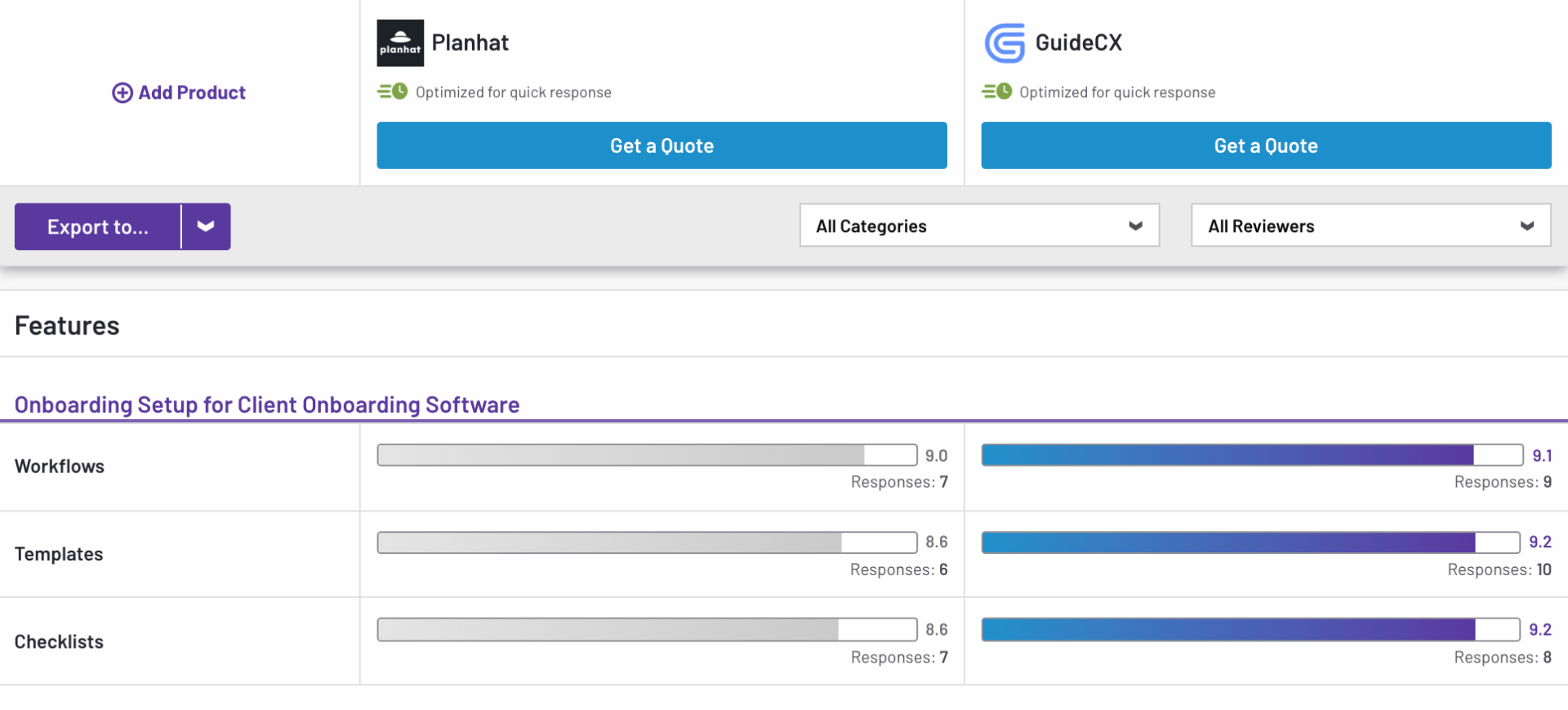
Task: Click Planhat's Workflows rating bar
Action: pyautogui.click(x=647, y=455)
